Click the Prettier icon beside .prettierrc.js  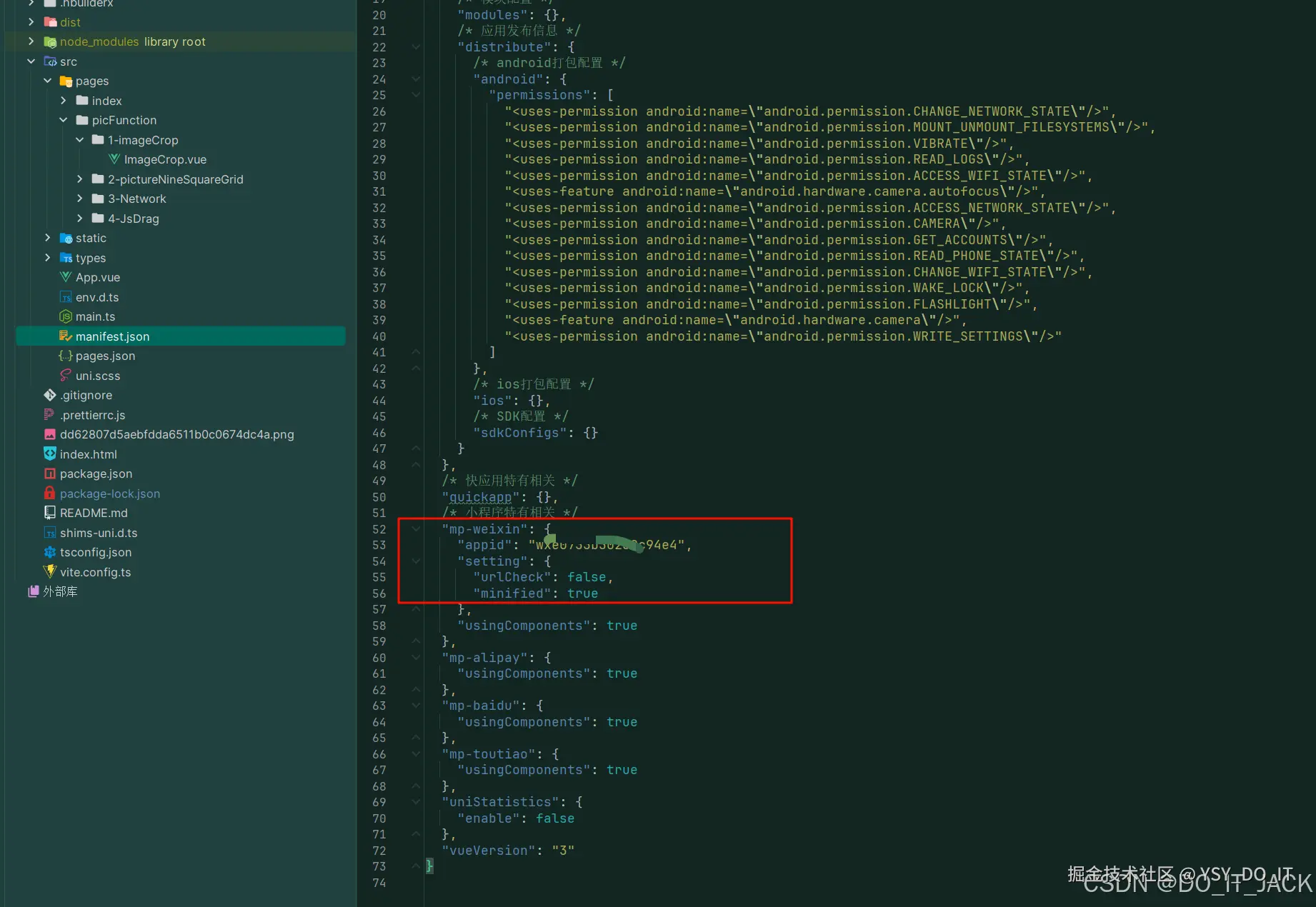click(x=50, y=415)
